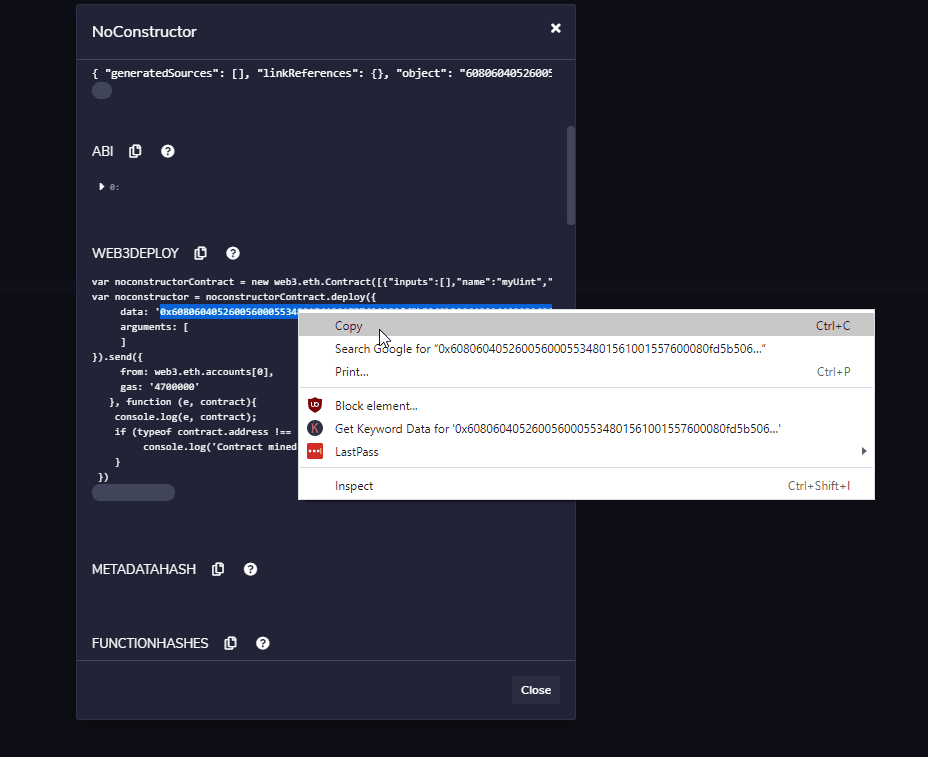This screenshot has width=928, height=757.
Task: Open help for the ABI section
Action: [x=167, y=152]
